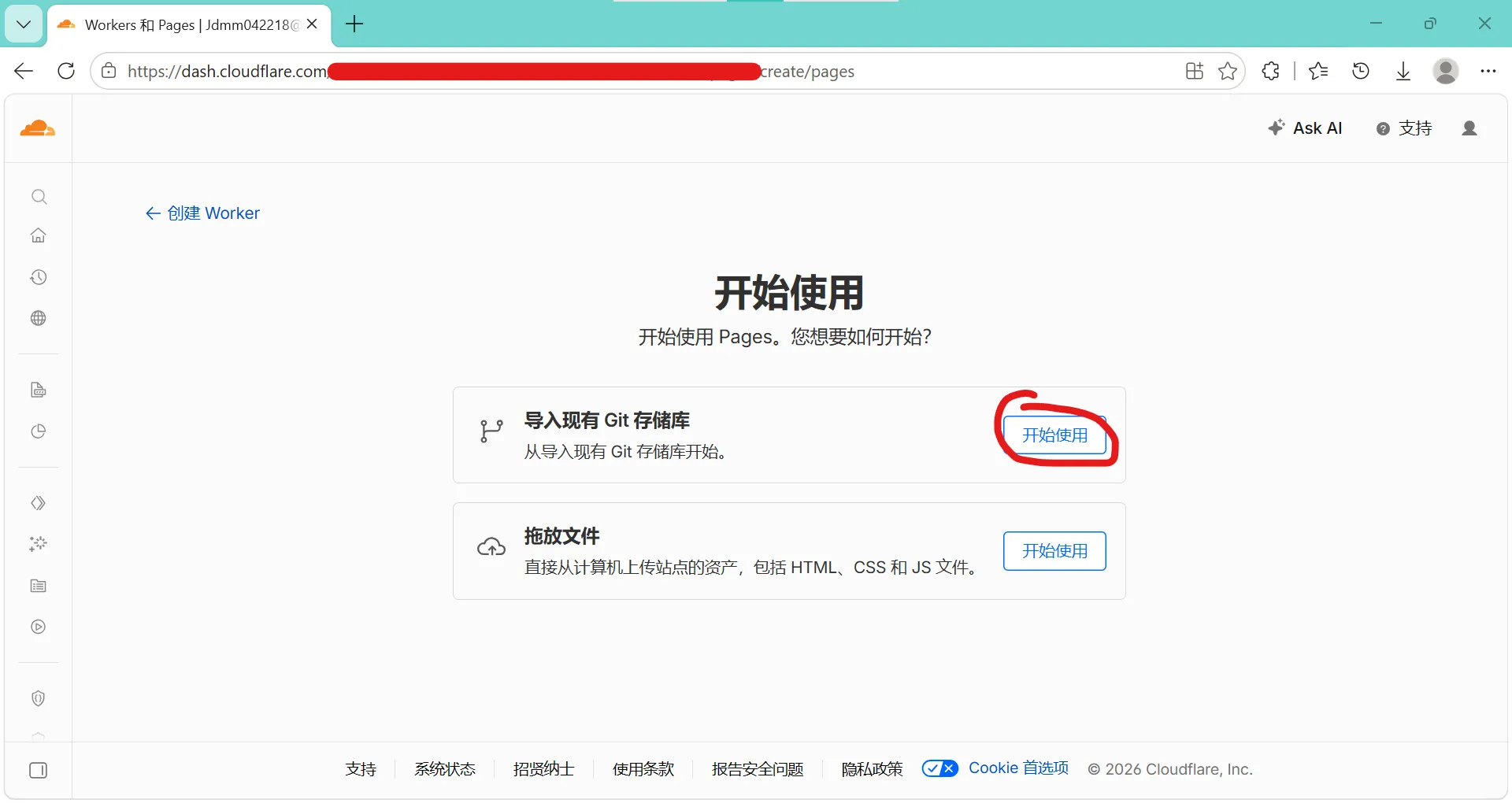The height and width of the screenshot is (803, 1512).
Task: Open the diamond Workers icon in sidebar
Action: tap(39, 503)
